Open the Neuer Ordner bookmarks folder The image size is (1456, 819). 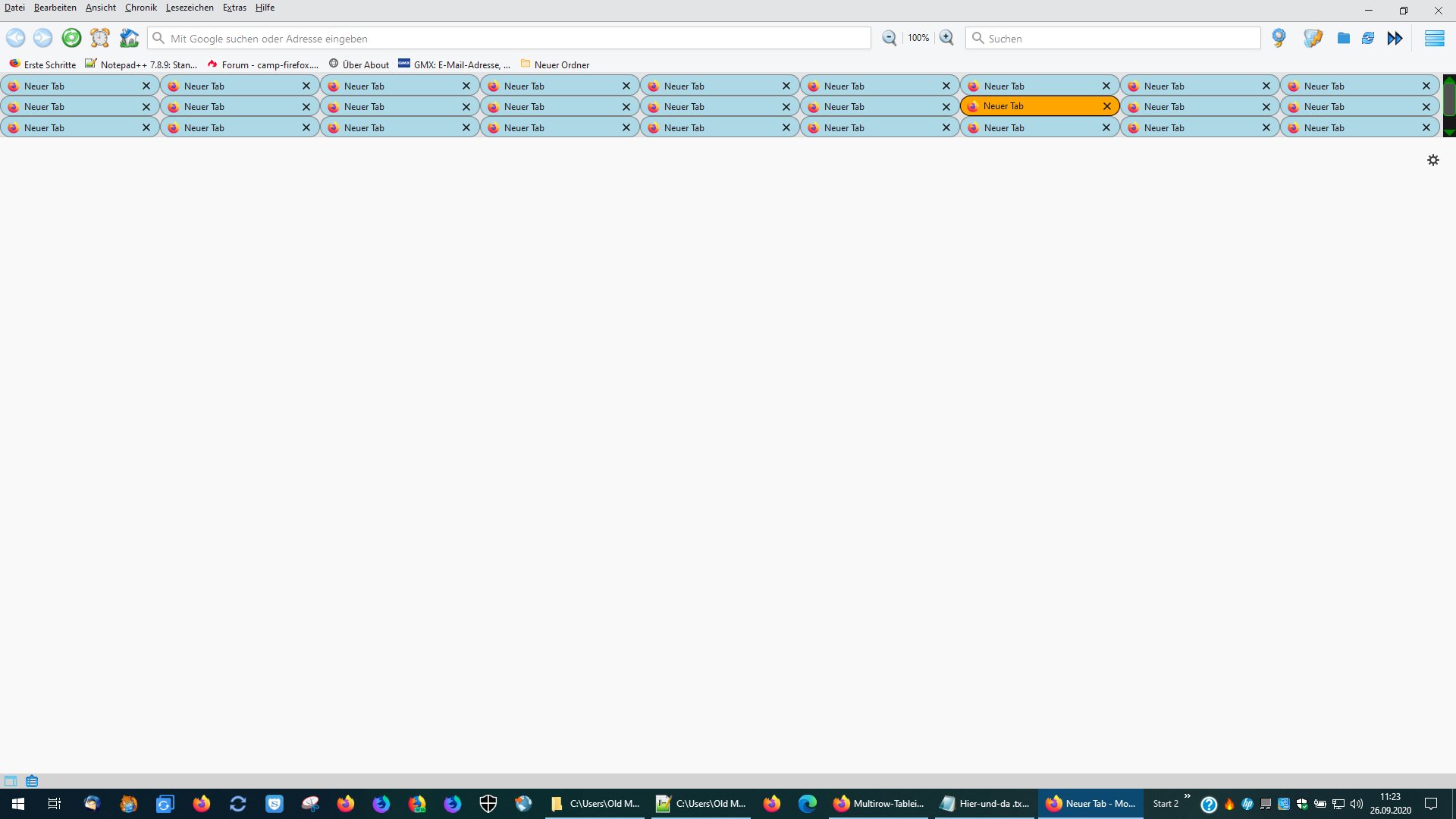tap(555, 64)
